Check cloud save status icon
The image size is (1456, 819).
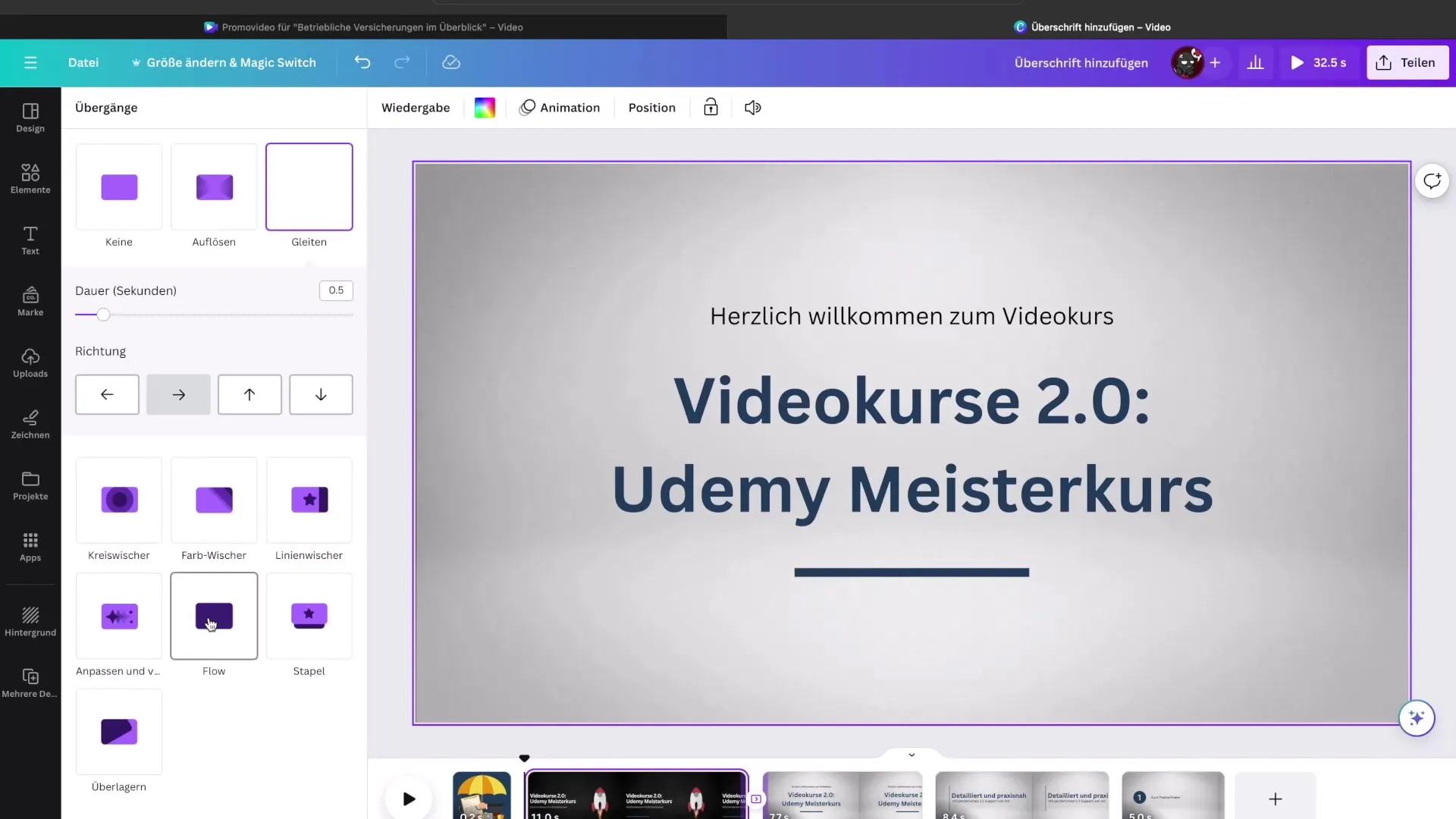[x=451, y=63]
